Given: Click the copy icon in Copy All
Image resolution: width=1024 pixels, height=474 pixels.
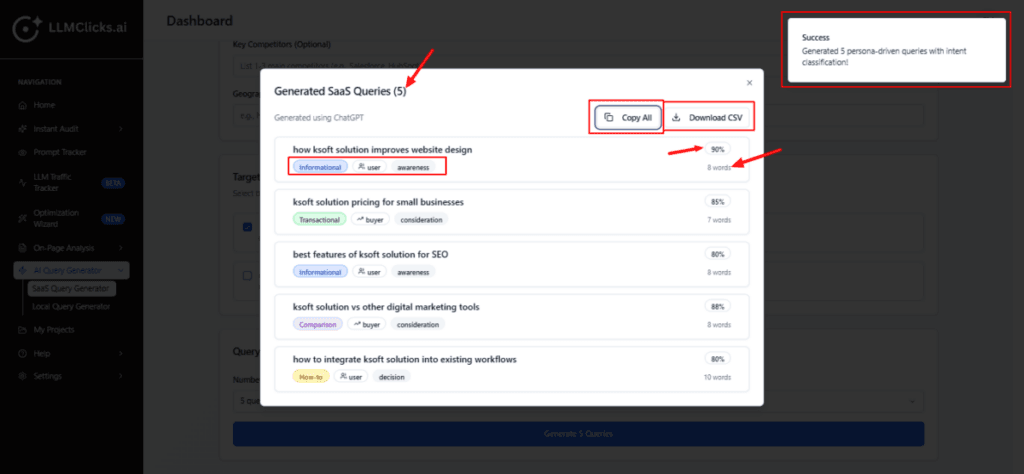Looking at the screenshot, I should pyautogui.click(x=609, y=117).
